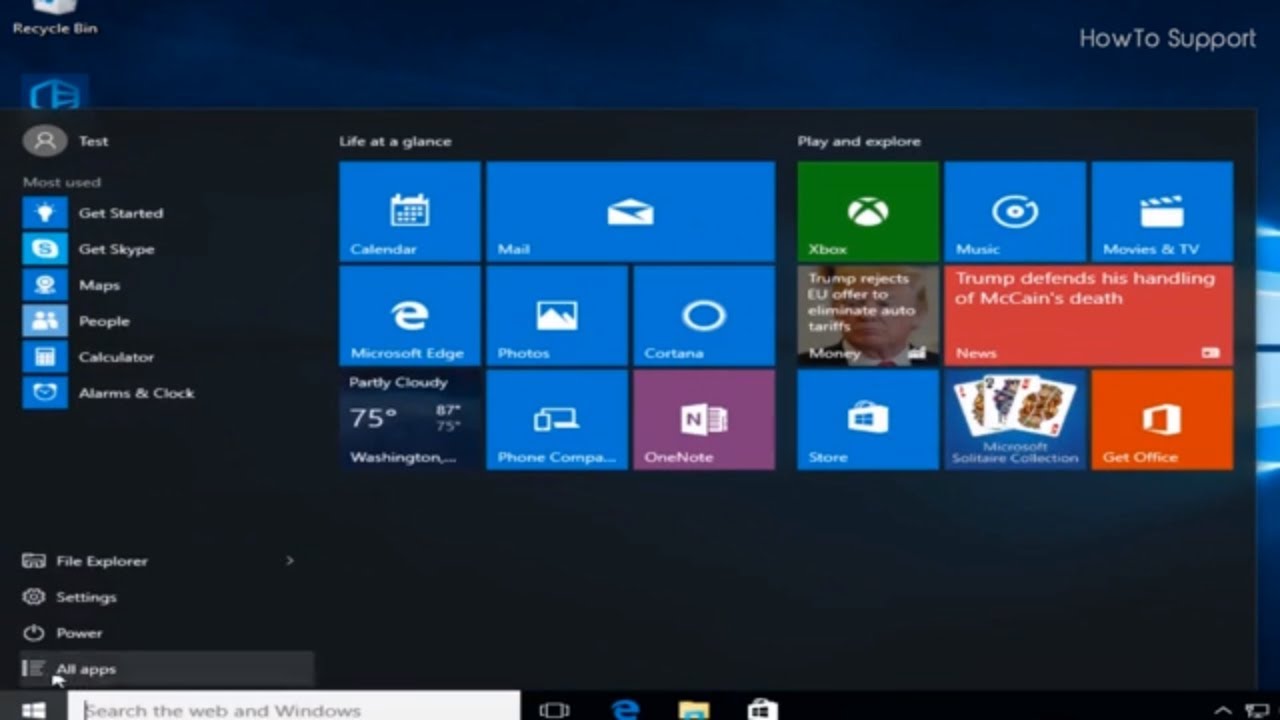Click the Get Skype app icon
The height and width of the screenshot is (720, 1280).
45,248
